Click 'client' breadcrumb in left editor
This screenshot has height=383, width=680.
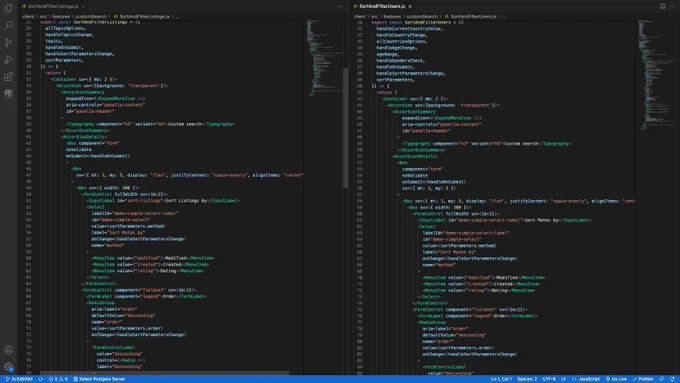click(28, 16)
